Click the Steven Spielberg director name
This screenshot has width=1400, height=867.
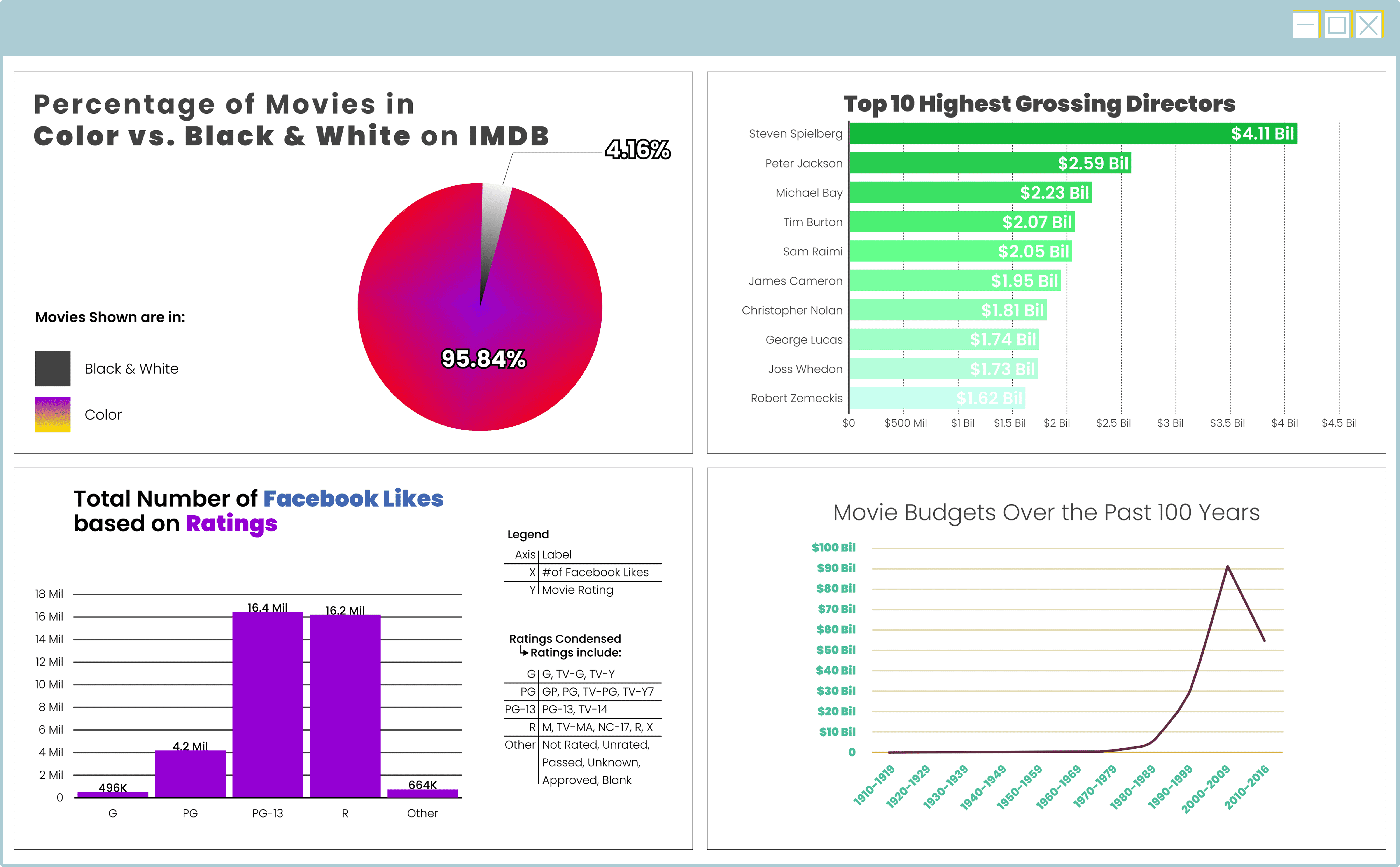tap(796, 134)
